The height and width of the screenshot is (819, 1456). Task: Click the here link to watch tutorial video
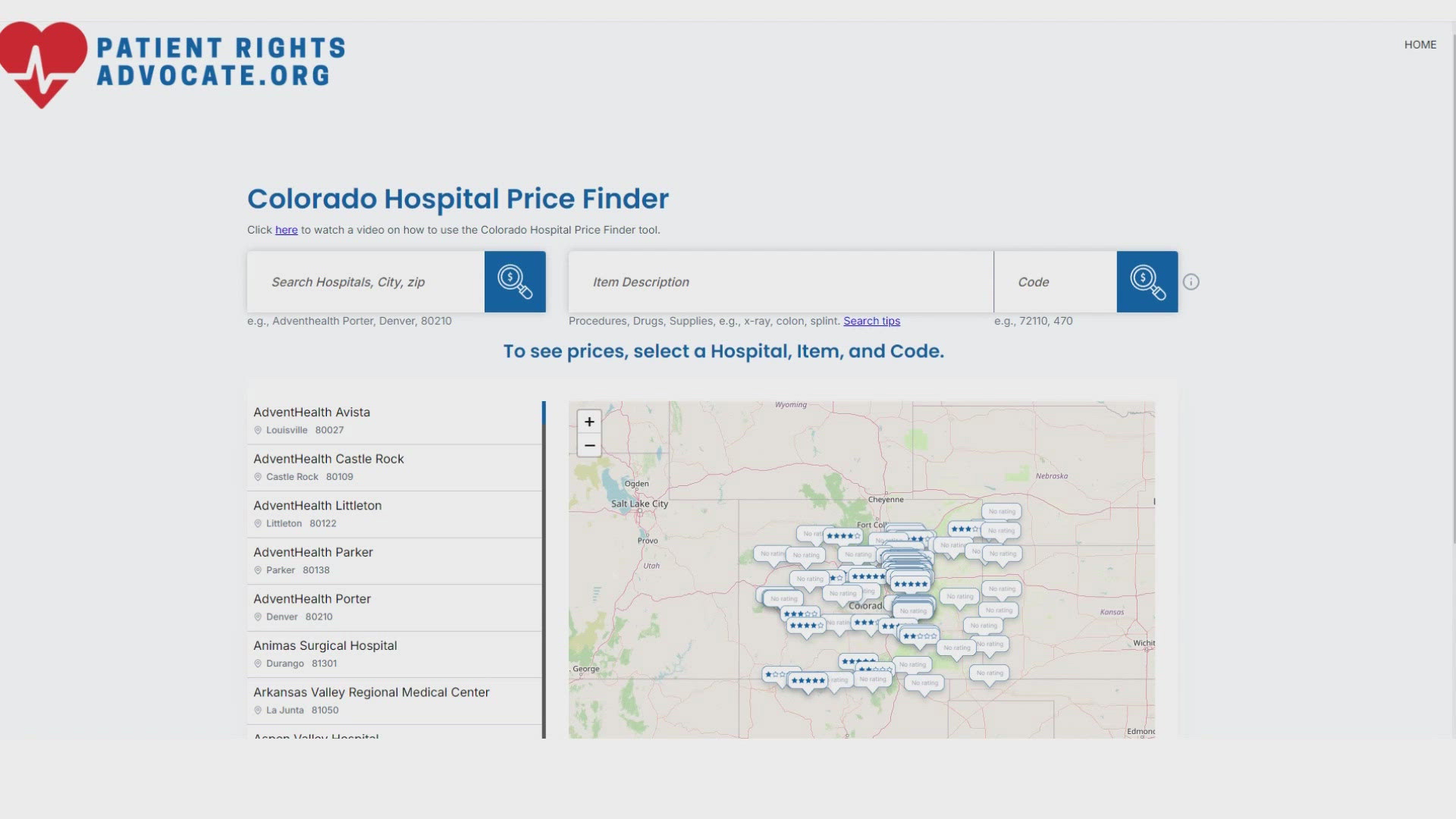[x=286, y=230]
